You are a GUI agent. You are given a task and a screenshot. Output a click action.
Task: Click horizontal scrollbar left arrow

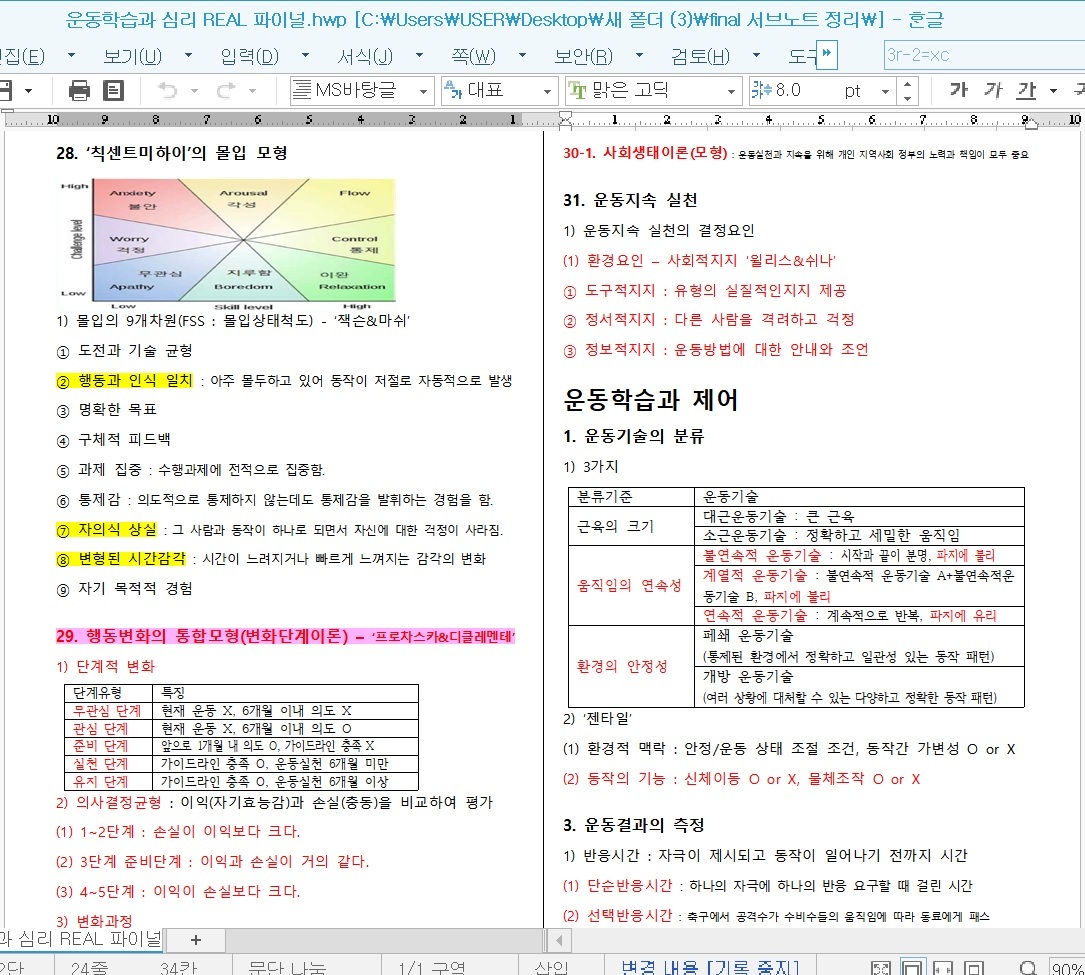(559, 940)
